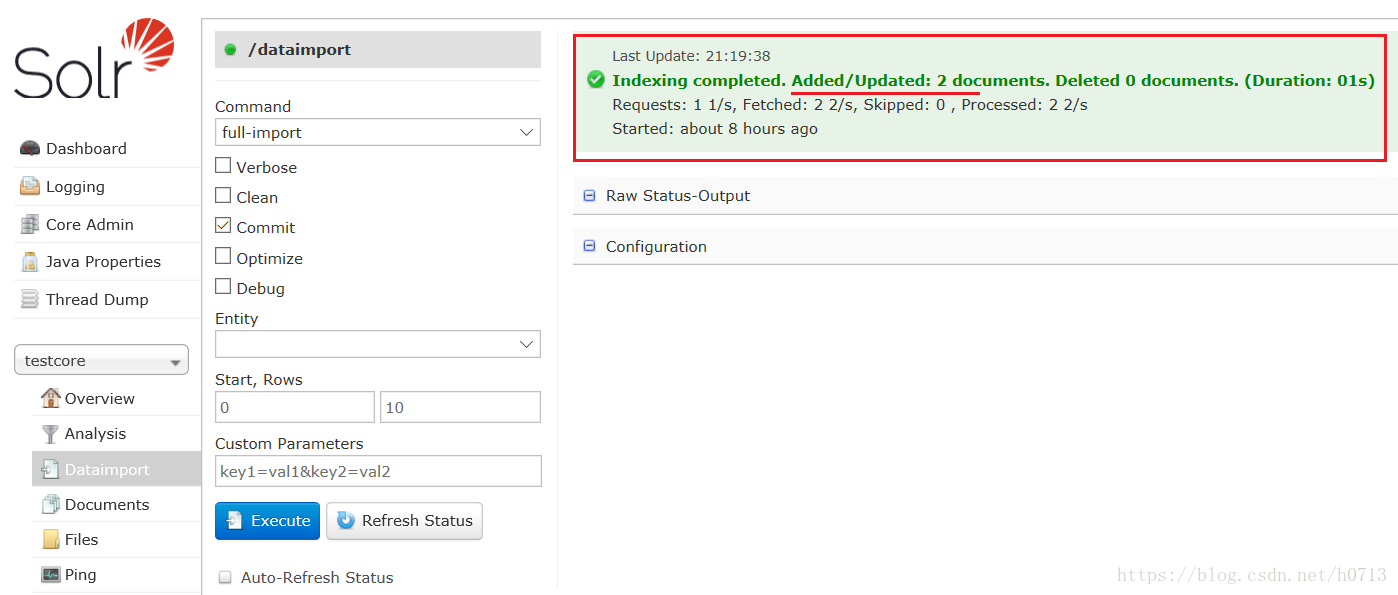
Task: Click the Dashboard gauge icon
Action: tap(30, 149)
